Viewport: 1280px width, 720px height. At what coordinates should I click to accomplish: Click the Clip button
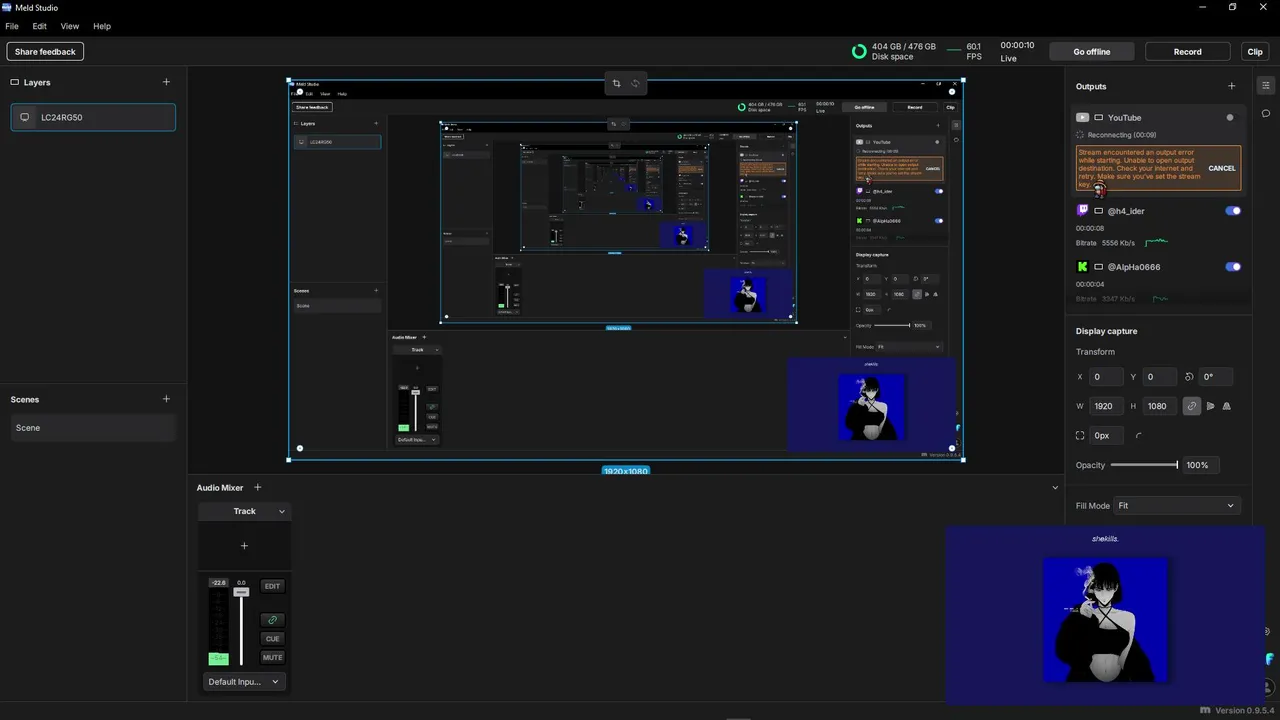point(1254,52)
